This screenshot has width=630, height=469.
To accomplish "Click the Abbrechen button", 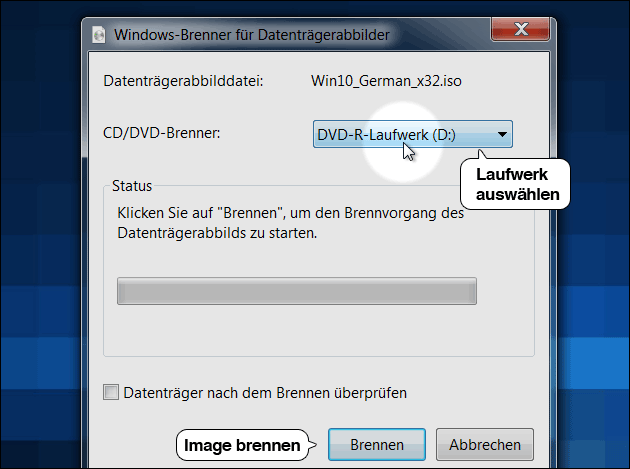I will (x=485, y=444).
